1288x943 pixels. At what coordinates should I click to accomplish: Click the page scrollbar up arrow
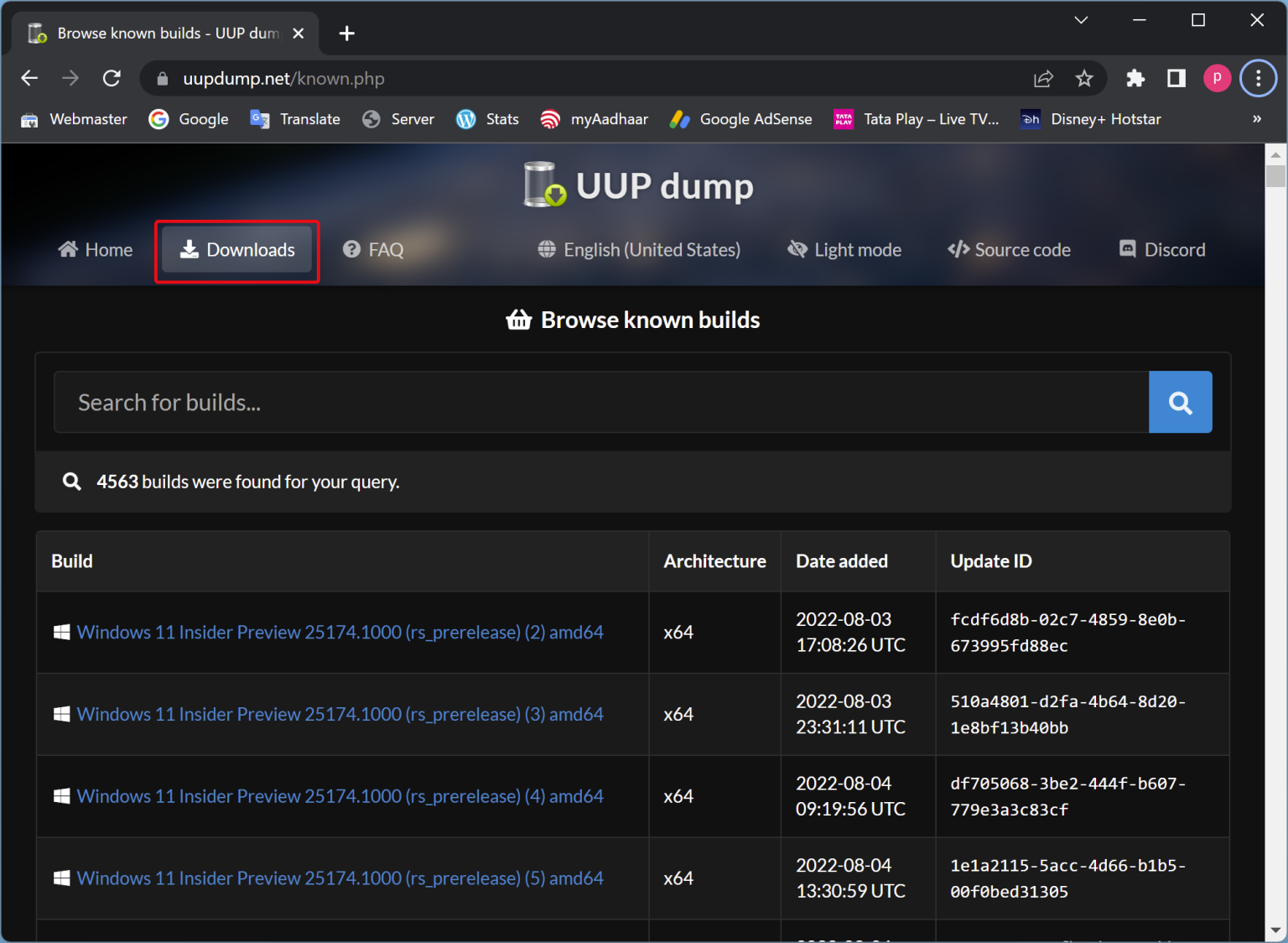coord(1275,154)
